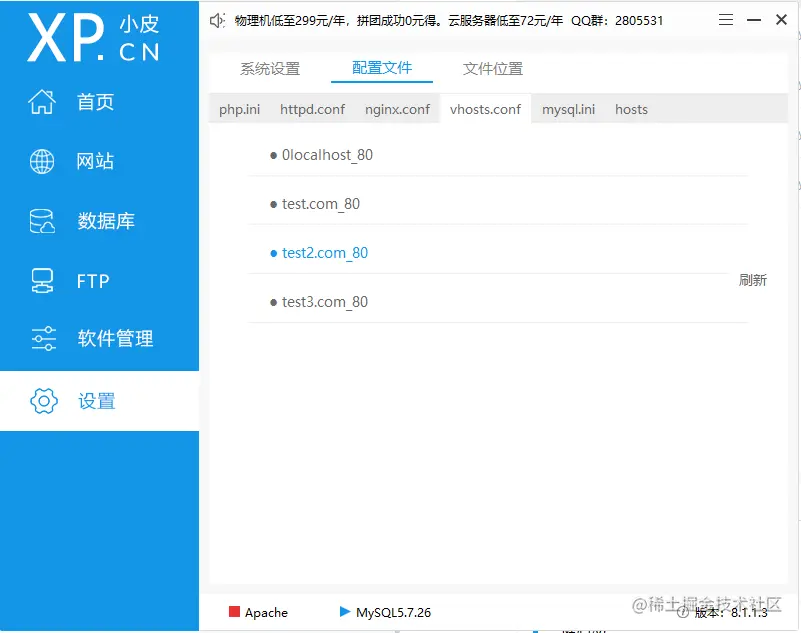Go to the 网站 section
801x633 pixels.
(96, 161)
